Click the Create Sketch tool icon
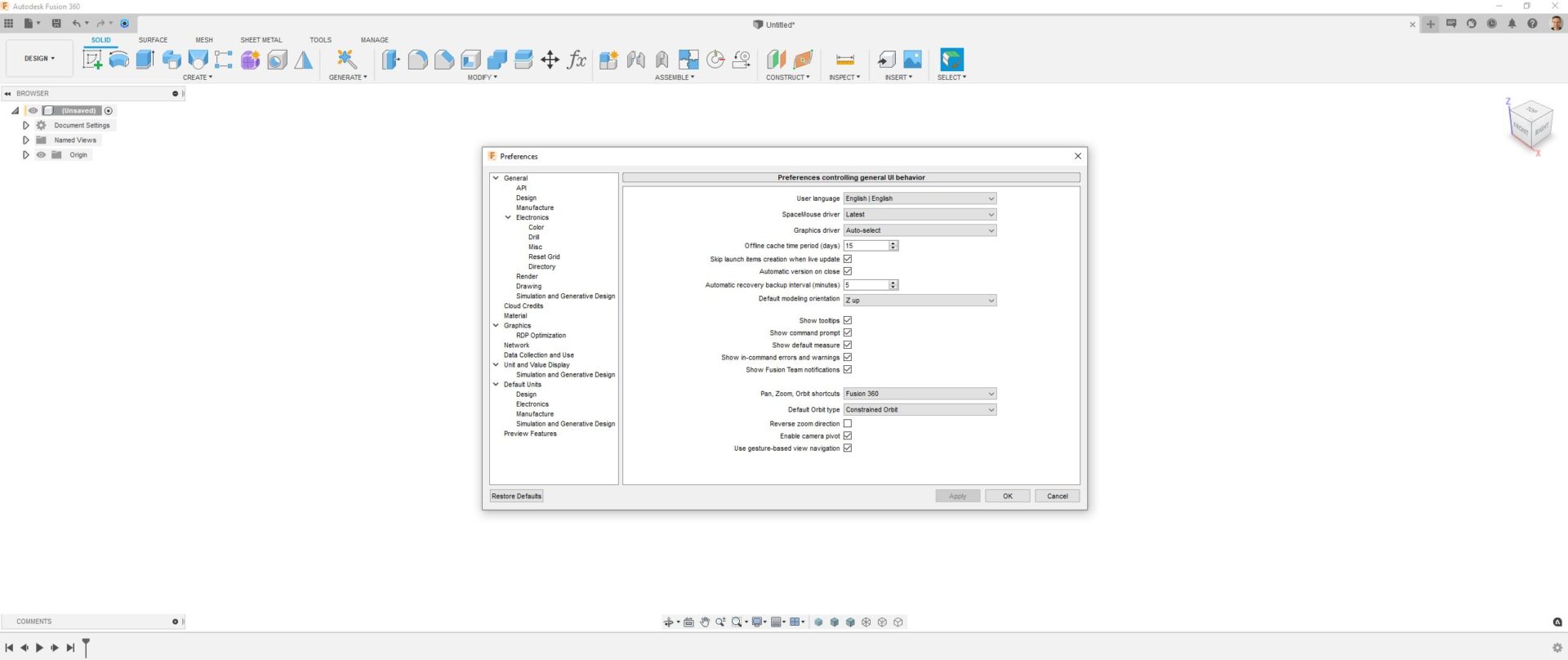 92,60
